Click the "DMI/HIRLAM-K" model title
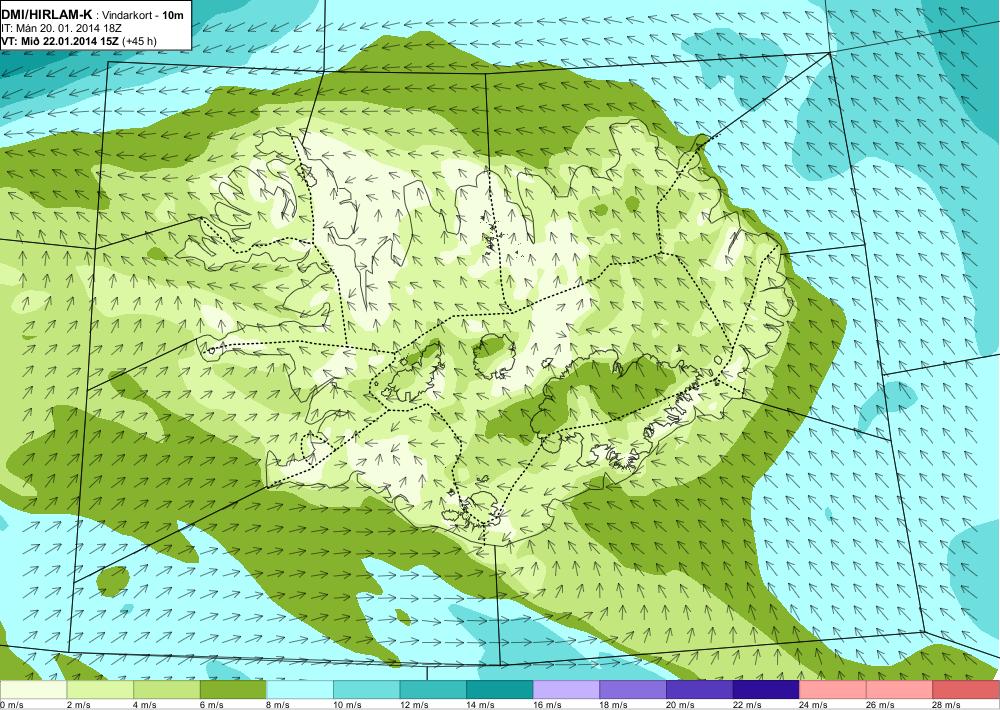1000x710 pixels. (x=47, y=15)
